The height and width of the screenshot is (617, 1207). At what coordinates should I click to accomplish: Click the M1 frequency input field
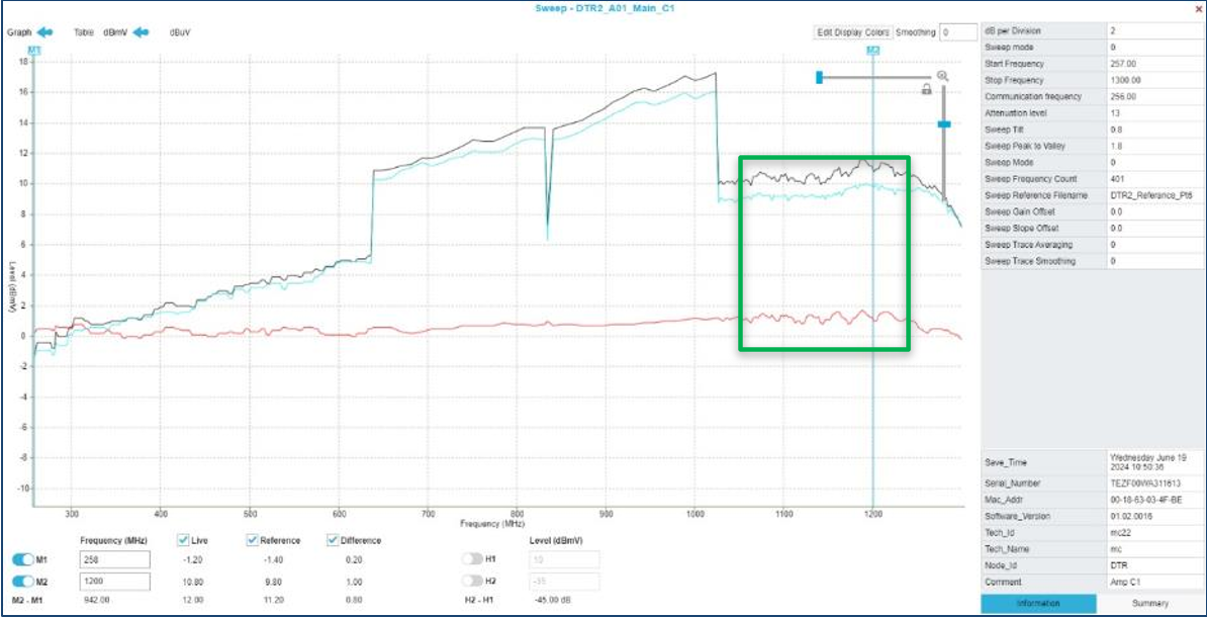click(x=115, y=560)
